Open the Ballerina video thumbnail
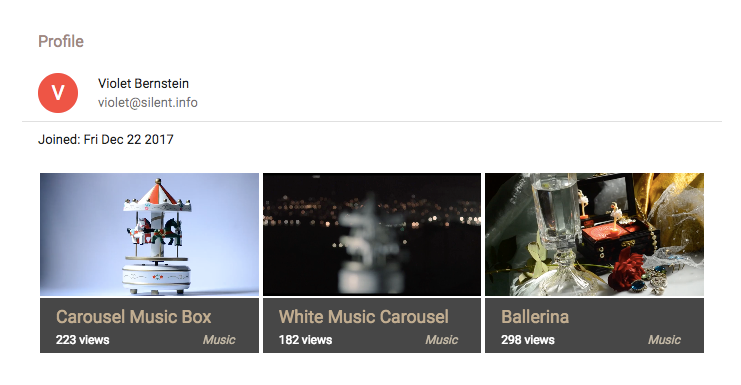Viewport: 741px width, 385px height. coord(595,234)
